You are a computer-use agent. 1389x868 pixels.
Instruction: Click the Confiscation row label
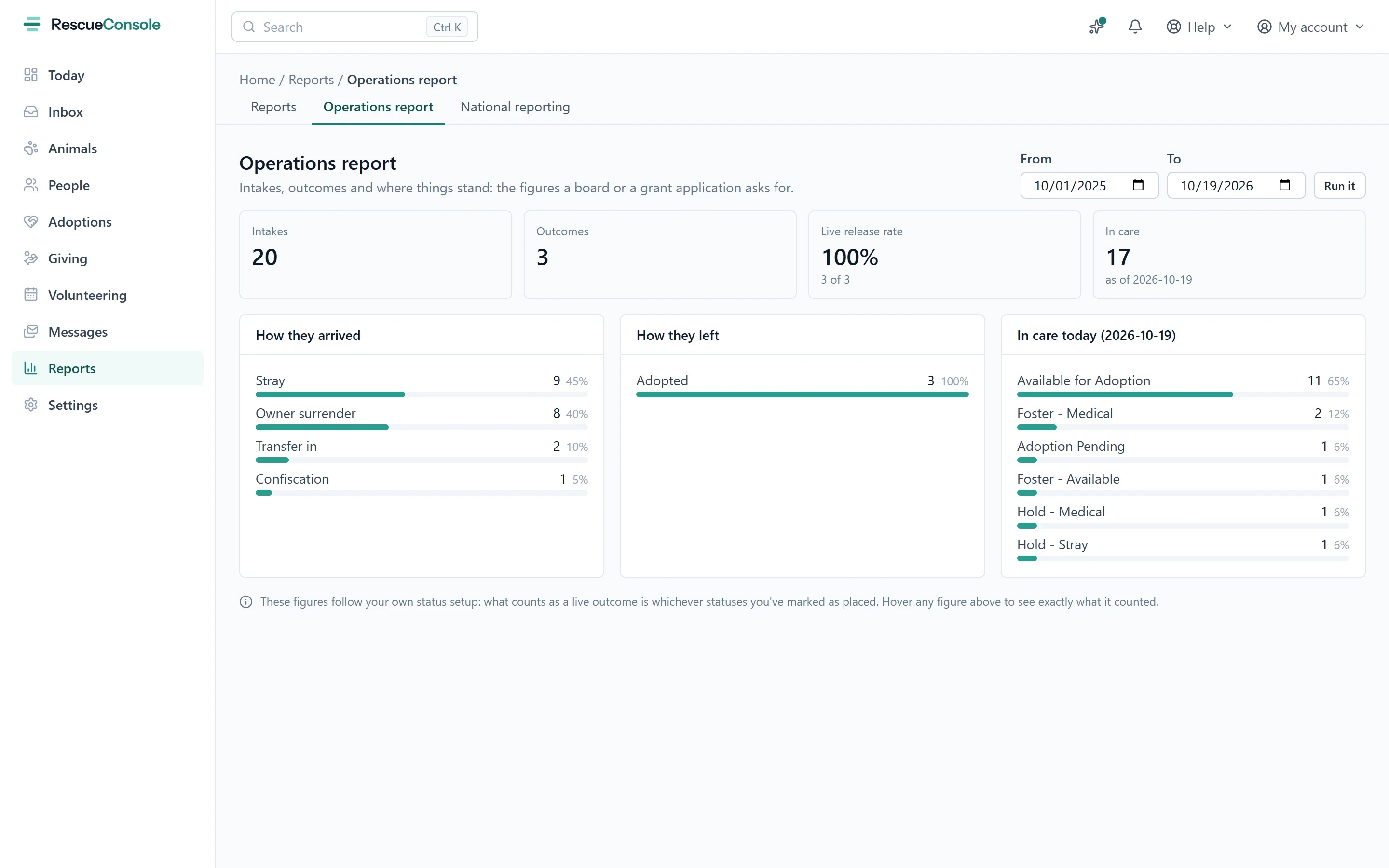coord(293,479)
